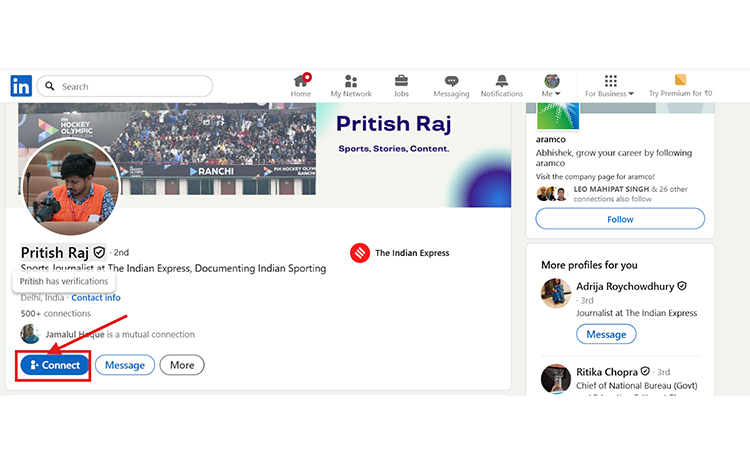
Task: Click verification shield beside Pritish Raj
Action: (99, 252)
